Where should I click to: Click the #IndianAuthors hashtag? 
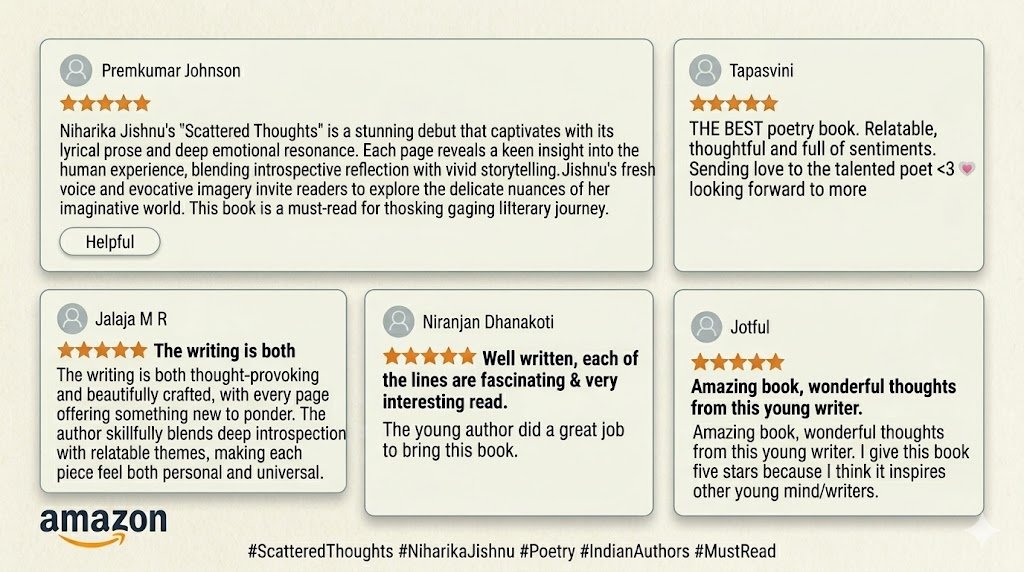coord(634,551)
